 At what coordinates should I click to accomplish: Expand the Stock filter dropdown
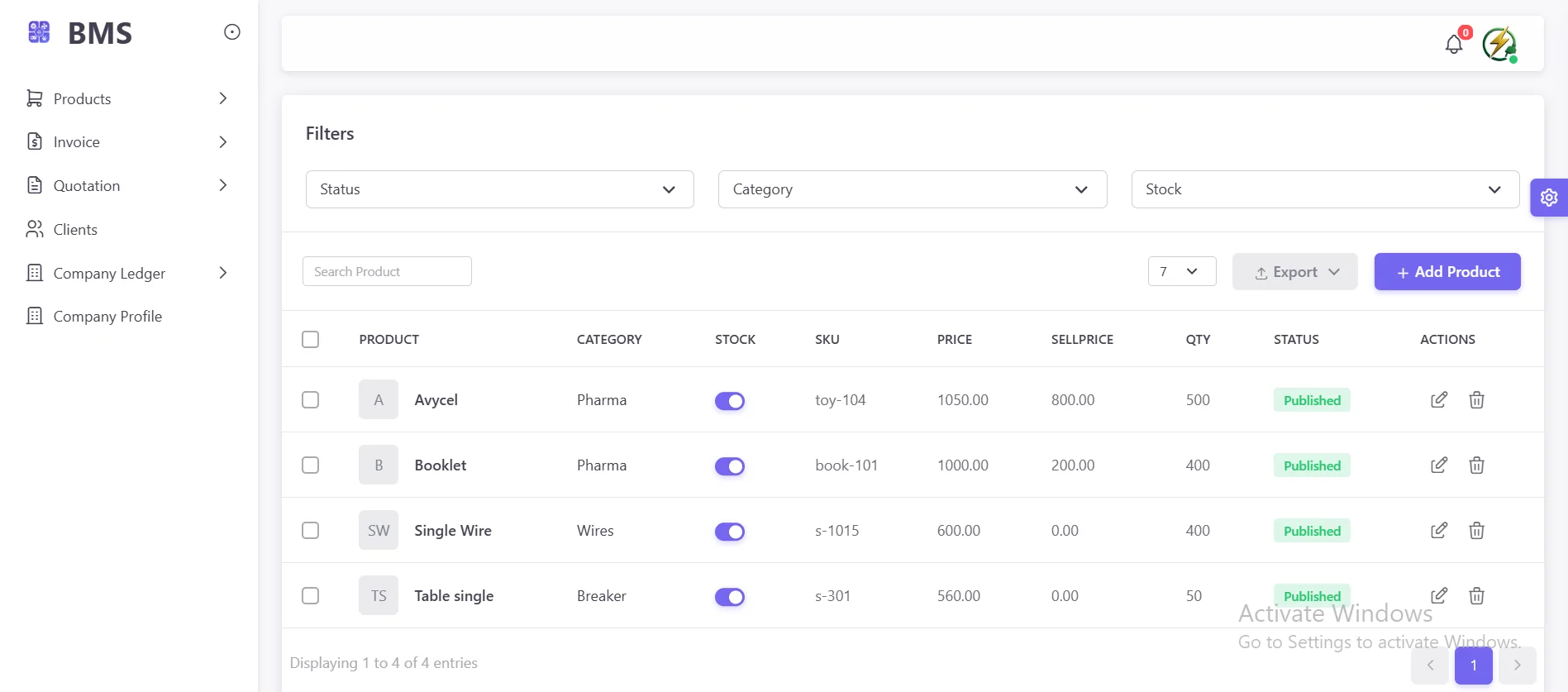[1324, 189]
